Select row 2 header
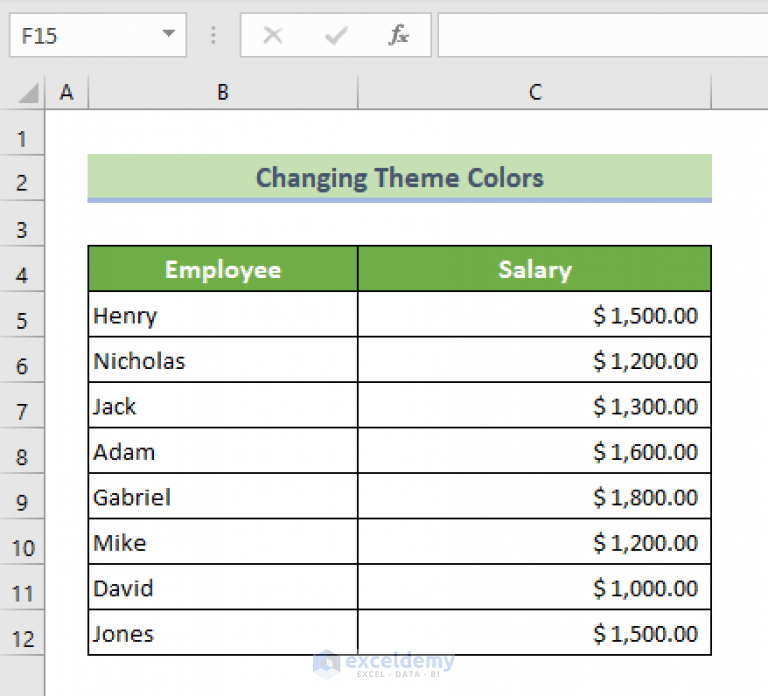 pyautogui.click(x=22, y=178)
